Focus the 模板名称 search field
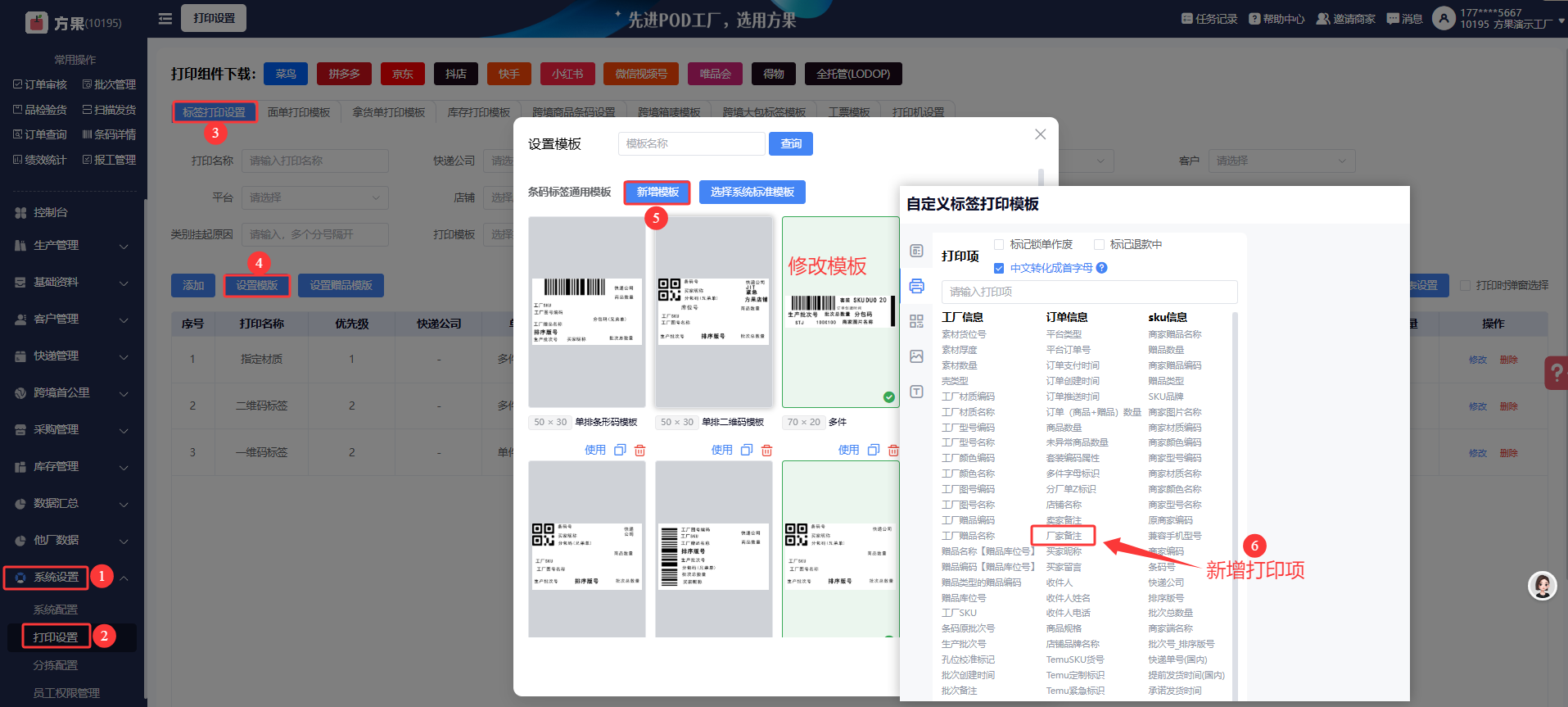Image resolution: width=1568 pixels, height=707 pixels. [x=692, y=143]
